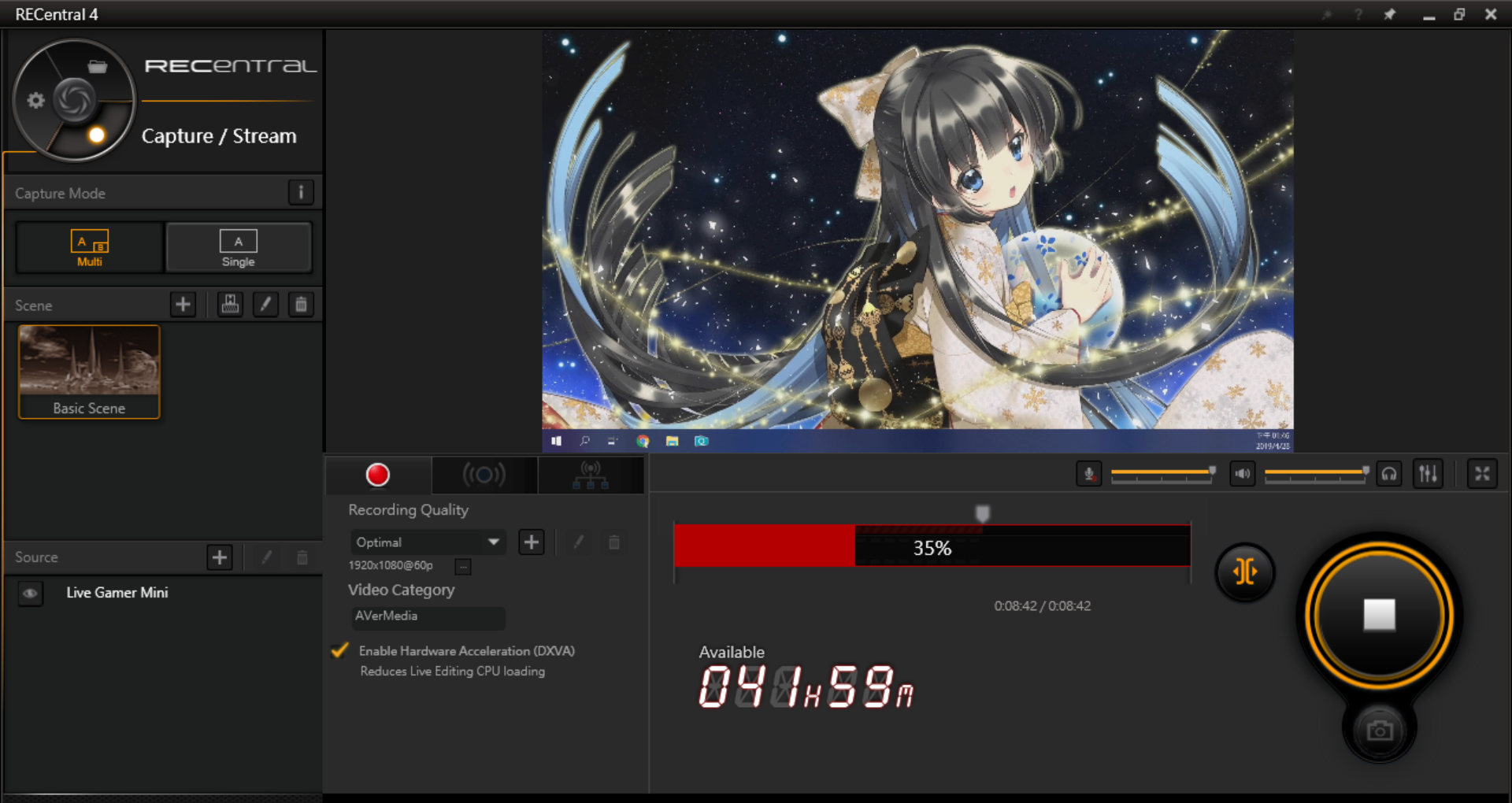
Task: Switch to the Multi-stream network tab
Action: 591,475
